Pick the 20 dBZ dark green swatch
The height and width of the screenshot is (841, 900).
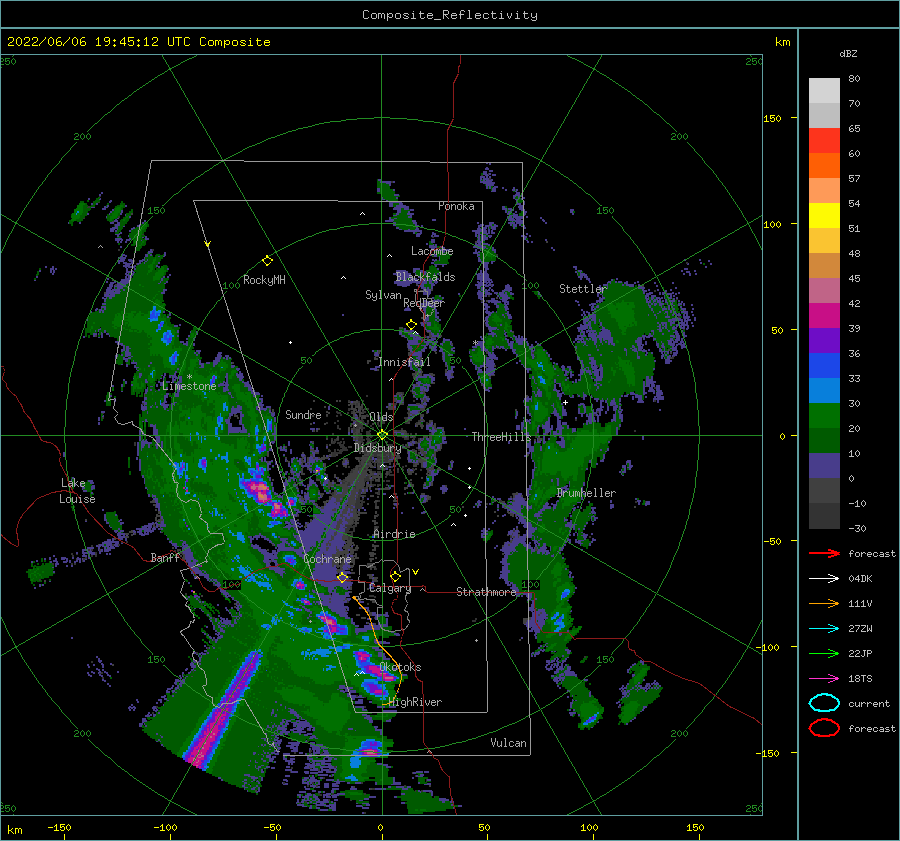824,440
